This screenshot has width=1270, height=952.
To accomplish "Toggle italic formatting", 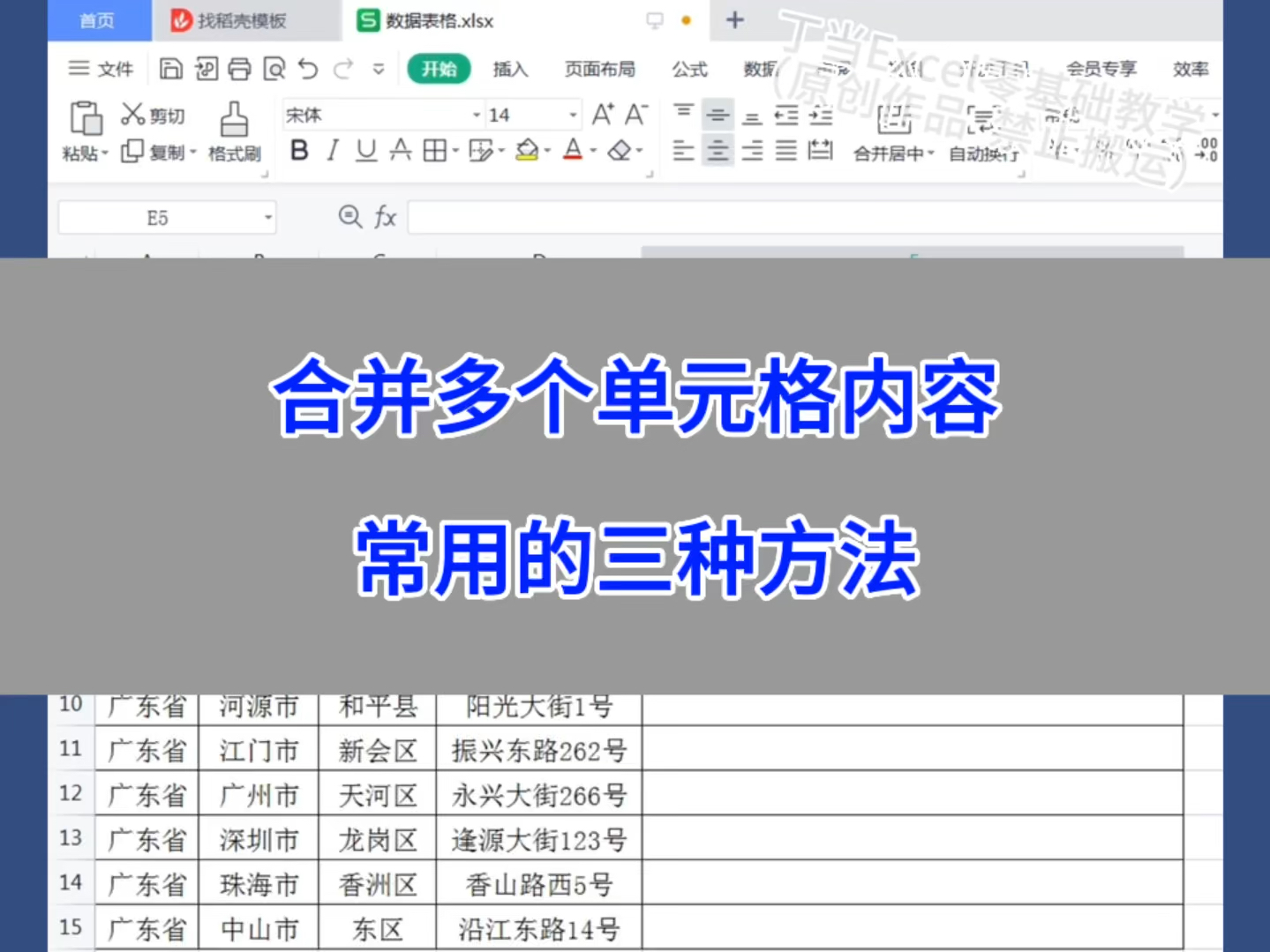I will point(332,150).
